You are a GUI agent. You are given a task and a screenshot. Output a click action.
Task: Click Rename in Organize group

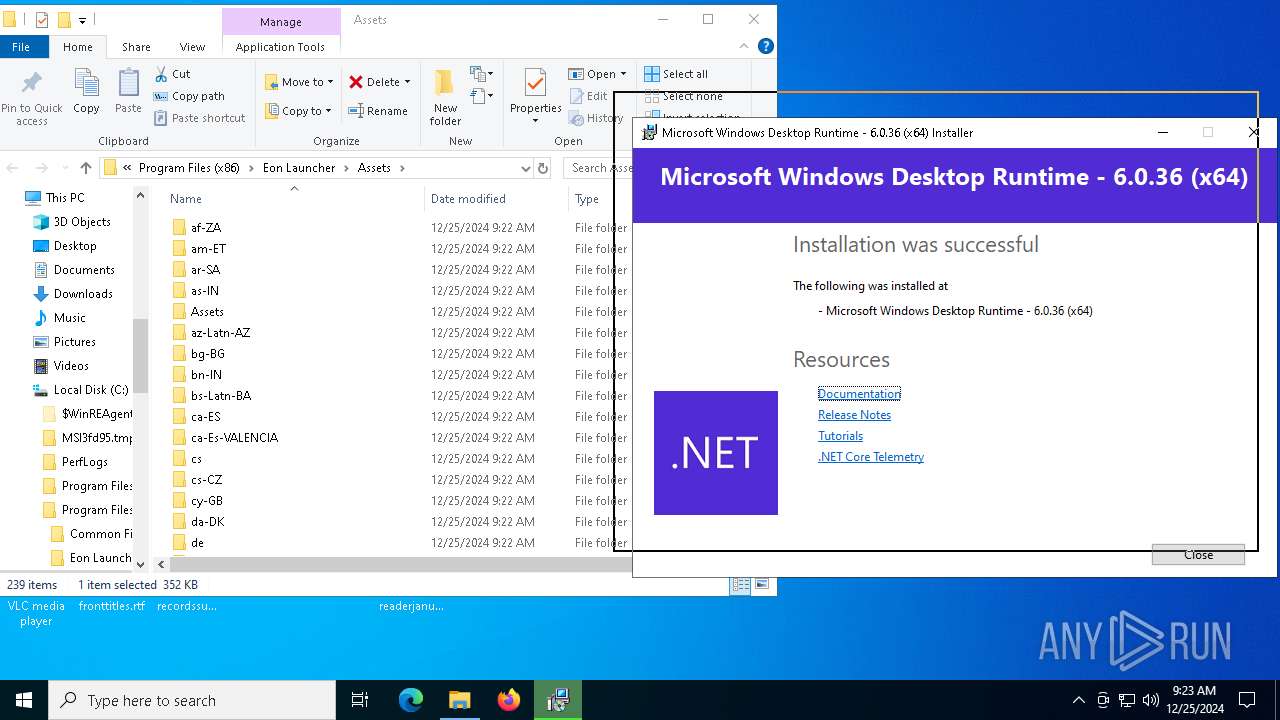click(x=378, y=111)
